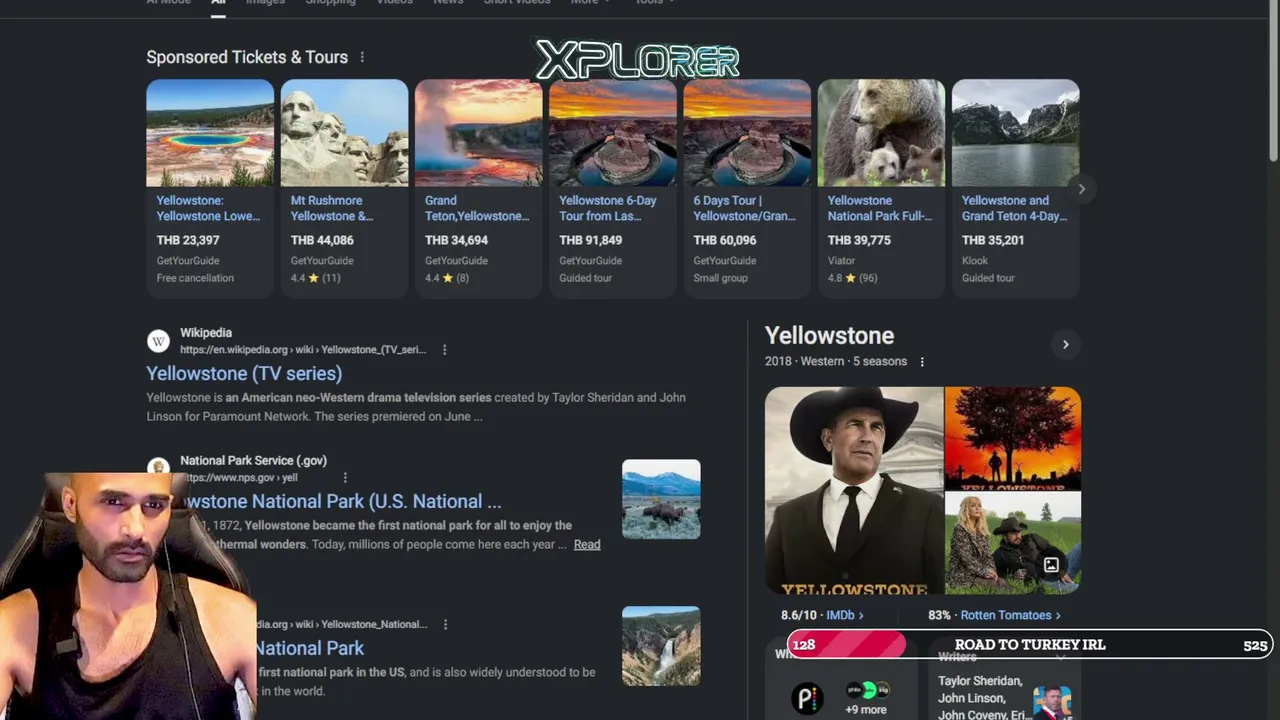Open the Yellowstone Lower tour title priced THB 23,397
This screenshot has height=720, width=1280.
208,208
